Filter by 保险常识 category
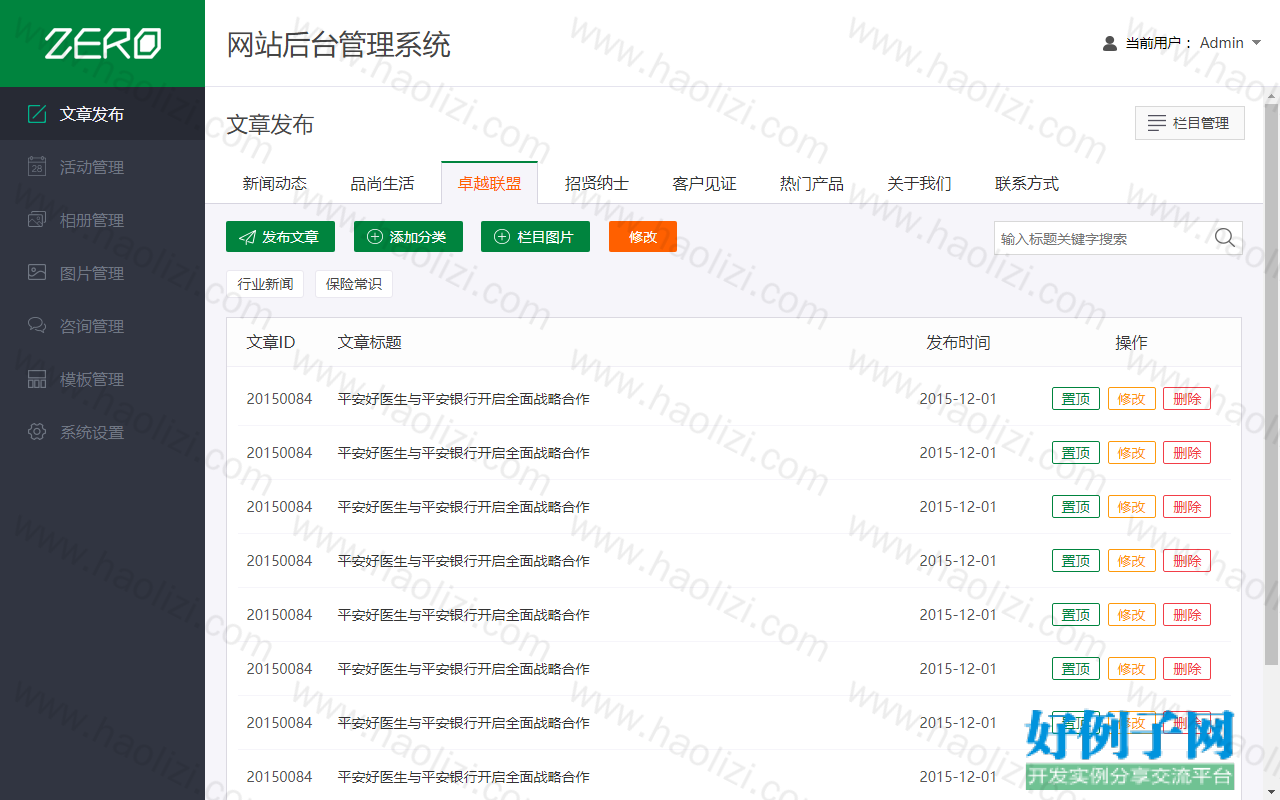The image size is (1280, 800). point(354,284)
